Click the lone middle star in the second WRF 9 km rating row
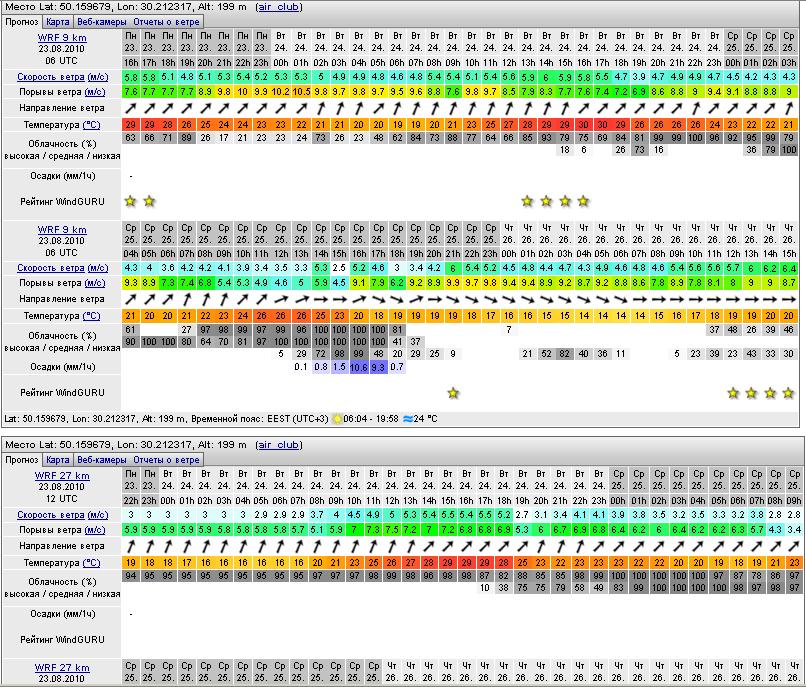Viewport: 806px width, 687px height. tap(453, 393)
